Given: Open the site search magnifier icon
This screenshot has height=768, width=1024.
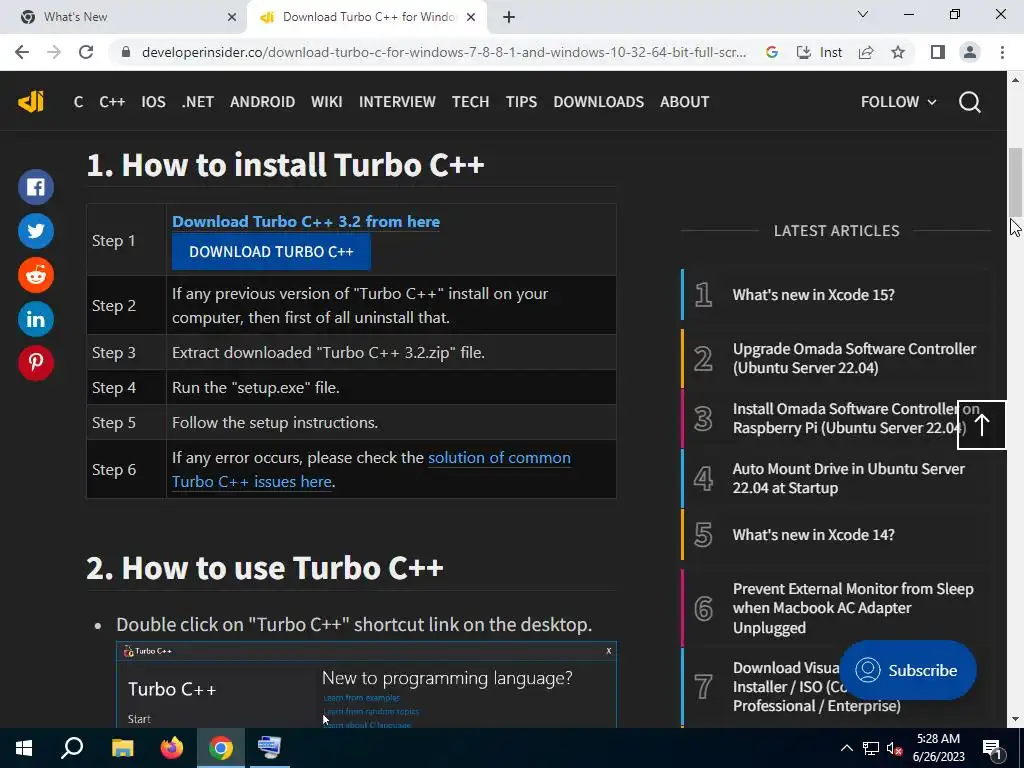Looking at the screenshot, I should pos(970,102).
